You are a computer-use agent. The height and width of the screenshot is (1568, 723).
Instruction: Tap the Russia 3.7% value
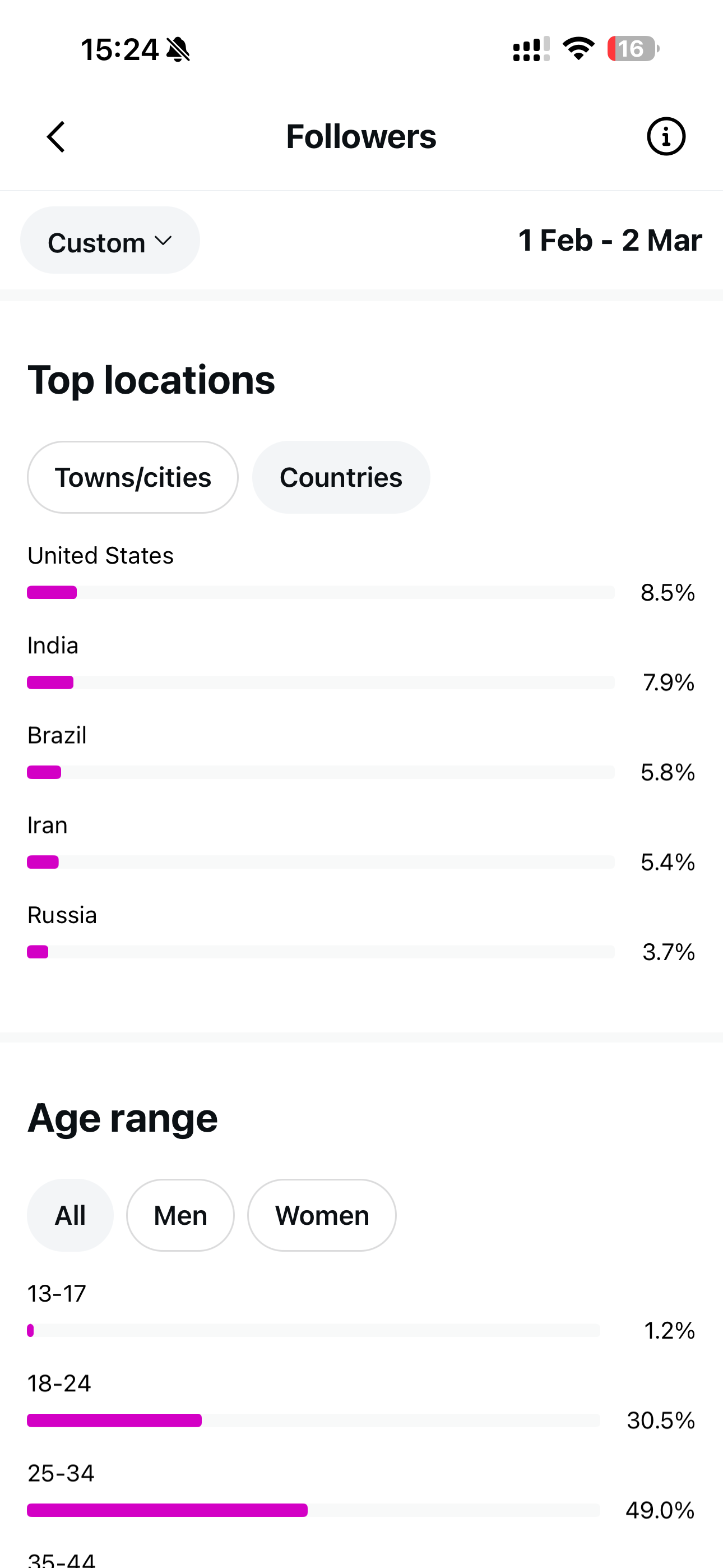pos(668,952)
